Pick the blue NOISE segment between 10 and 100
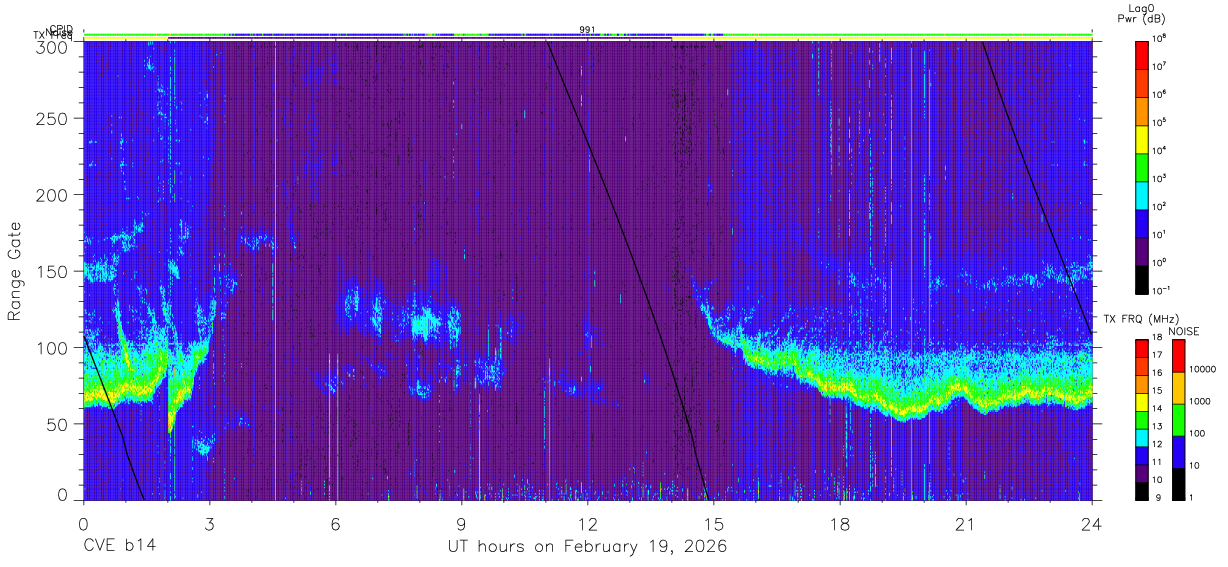 1177,452
